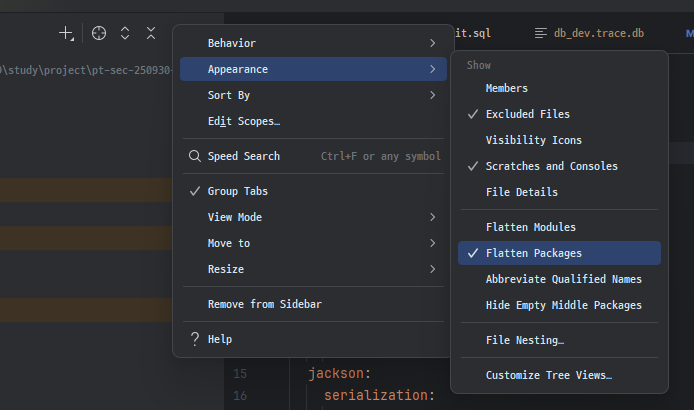Click the Sort By chevron arrow

pyautogui.click(x=432, y=95)
